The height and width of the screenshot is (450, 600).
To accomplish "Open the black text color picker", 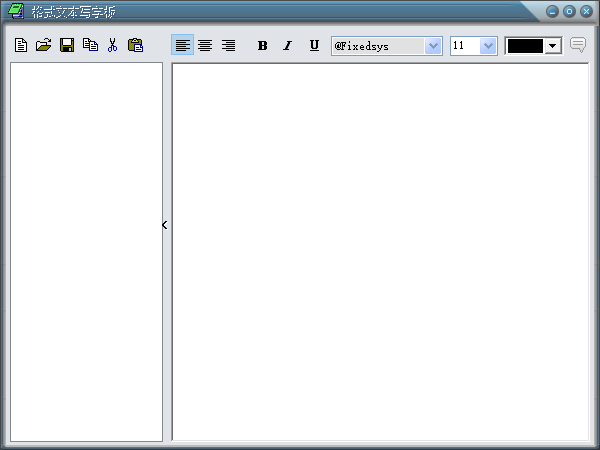I will [x=552, y=46].
